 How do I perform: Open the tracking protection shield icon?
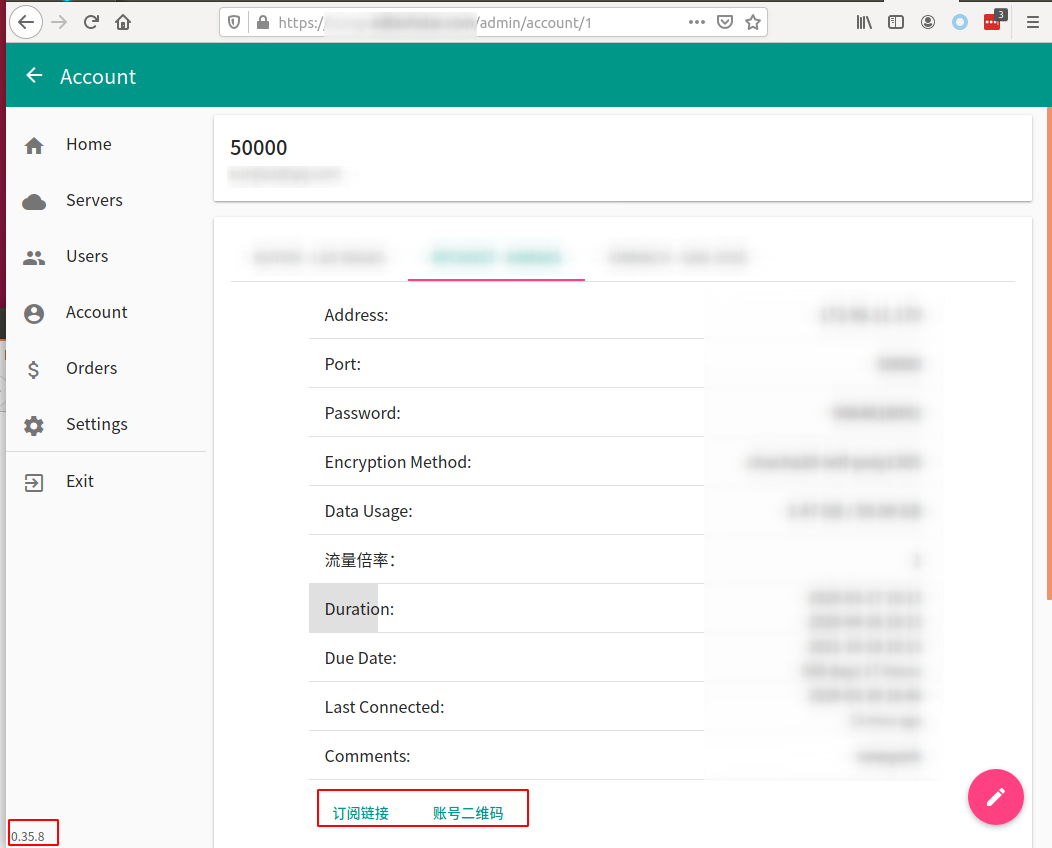click(x=232, y=21)
